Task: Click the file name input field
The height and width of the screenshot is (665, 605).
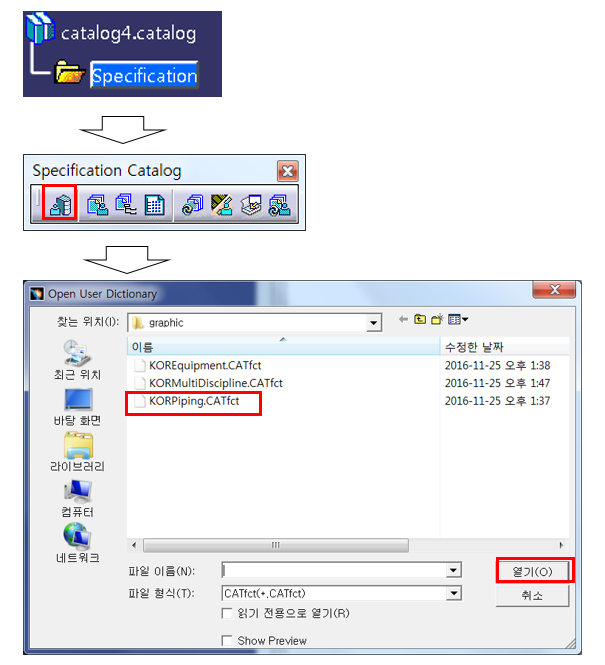Action: [334, 570]
